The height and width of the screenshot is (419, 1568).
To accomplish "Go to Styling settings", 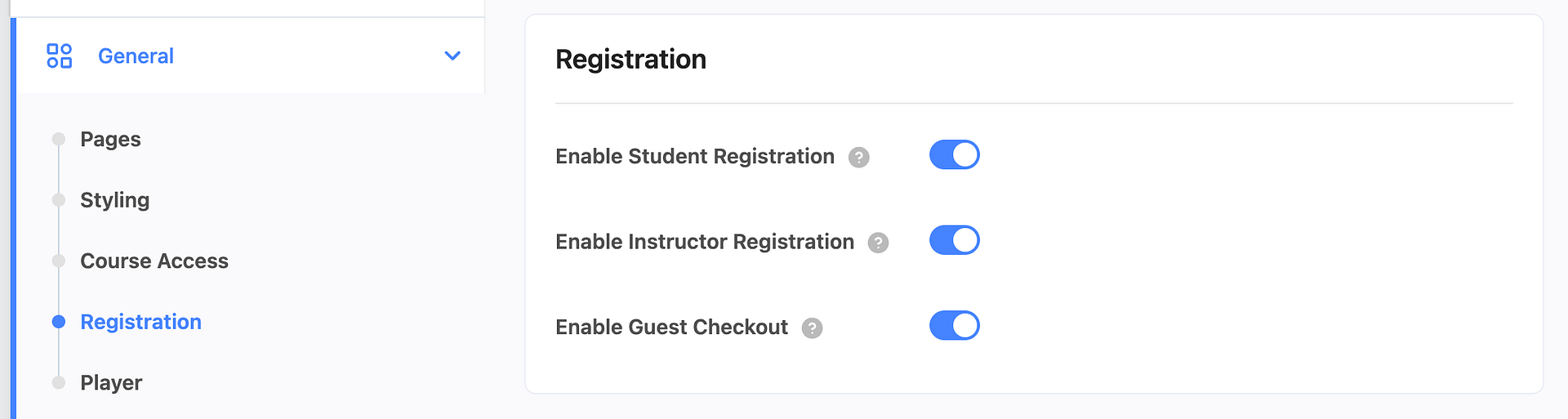I will (114, 200).
